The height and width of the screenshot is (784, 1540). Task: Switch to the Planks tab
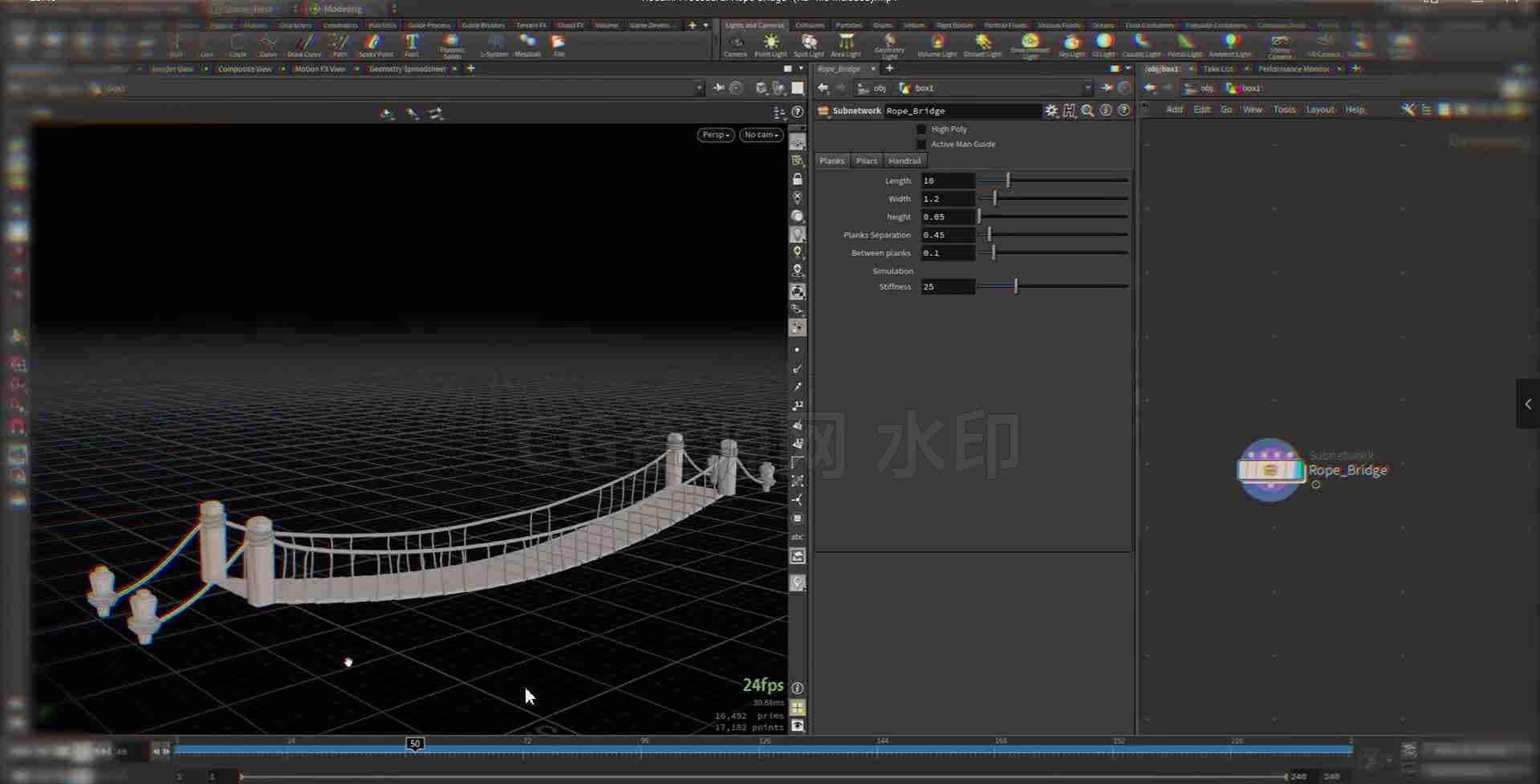(x=831, y=160)
